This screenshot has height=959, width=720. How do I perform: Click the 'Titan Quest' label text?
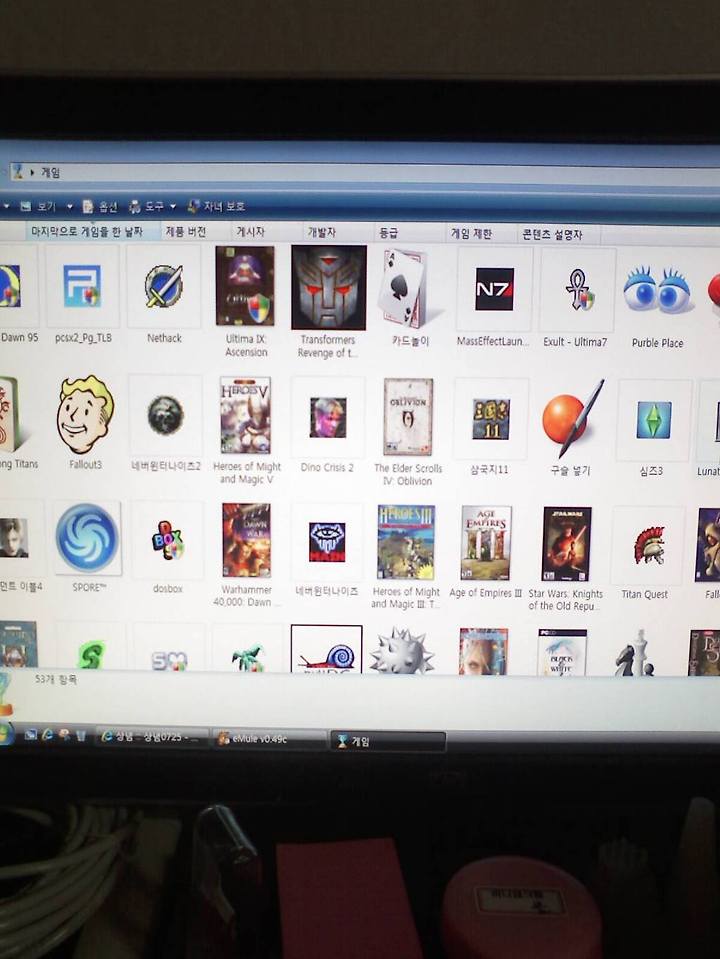pyautogui.click(x=645, y=594)
